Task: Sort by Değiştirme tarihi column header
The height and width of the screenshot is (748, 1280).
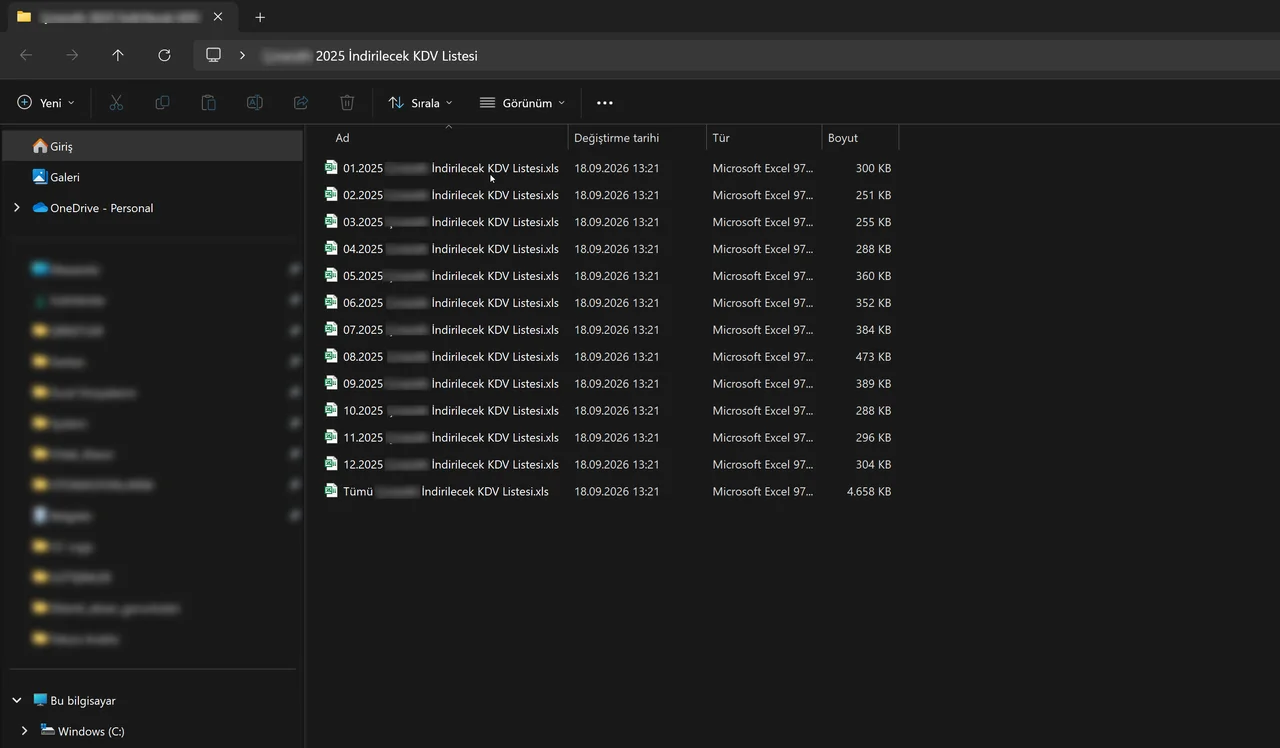Action: 637,138
